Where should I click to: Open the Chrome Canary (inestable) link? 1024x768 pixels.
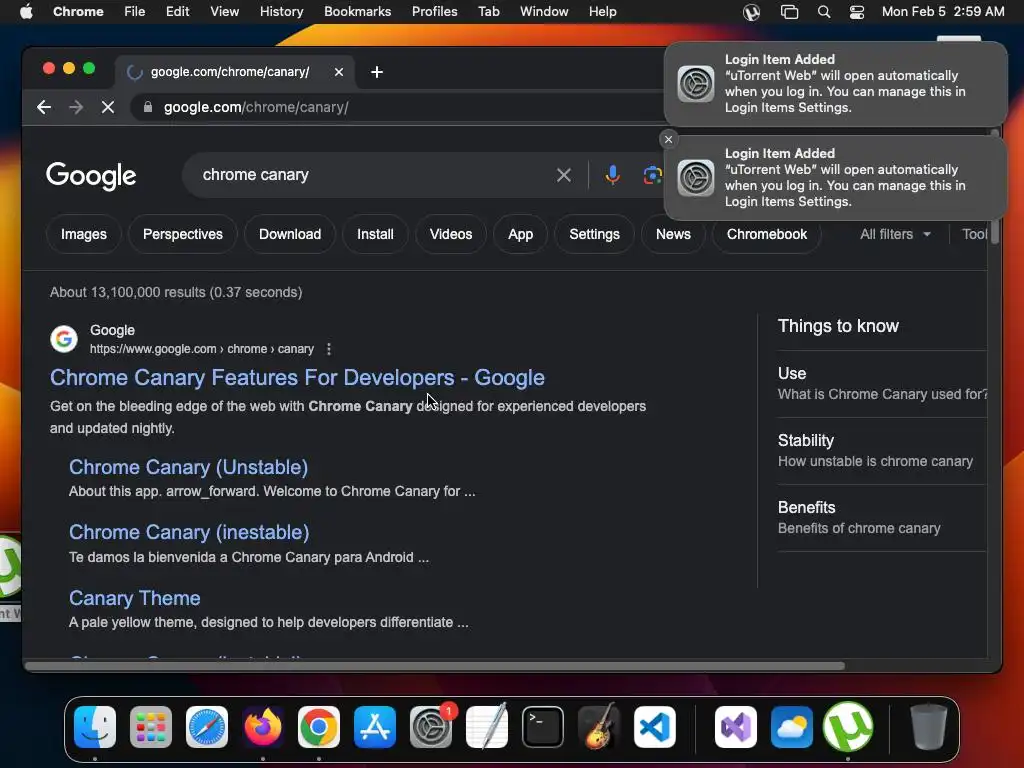point(189,532)
